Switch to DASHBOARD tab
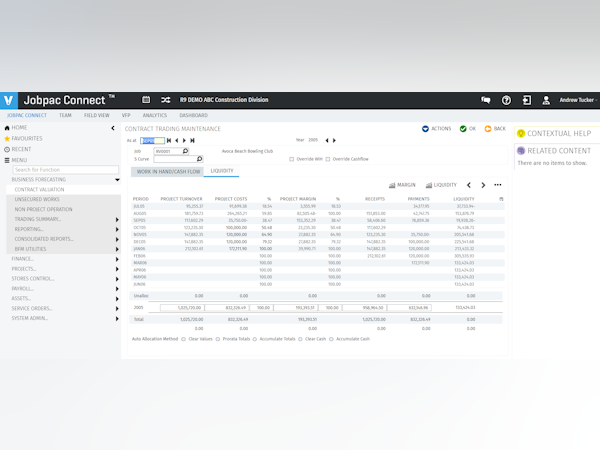600x450 pixels. point(193,115)
